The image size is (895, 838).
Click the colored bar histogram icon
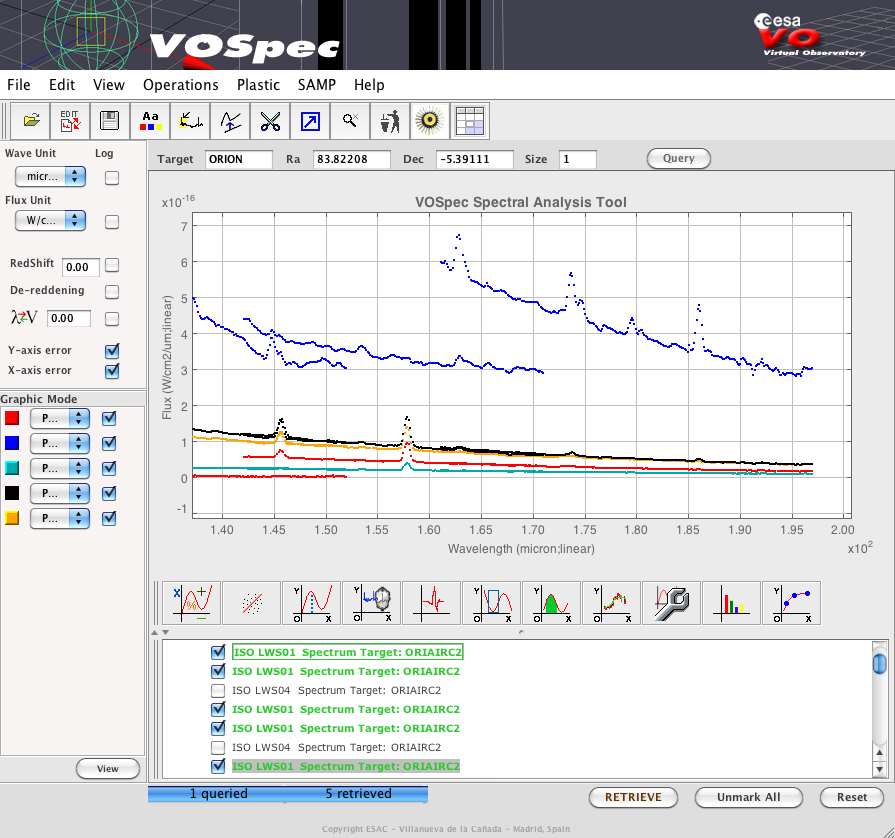[731, 603]
